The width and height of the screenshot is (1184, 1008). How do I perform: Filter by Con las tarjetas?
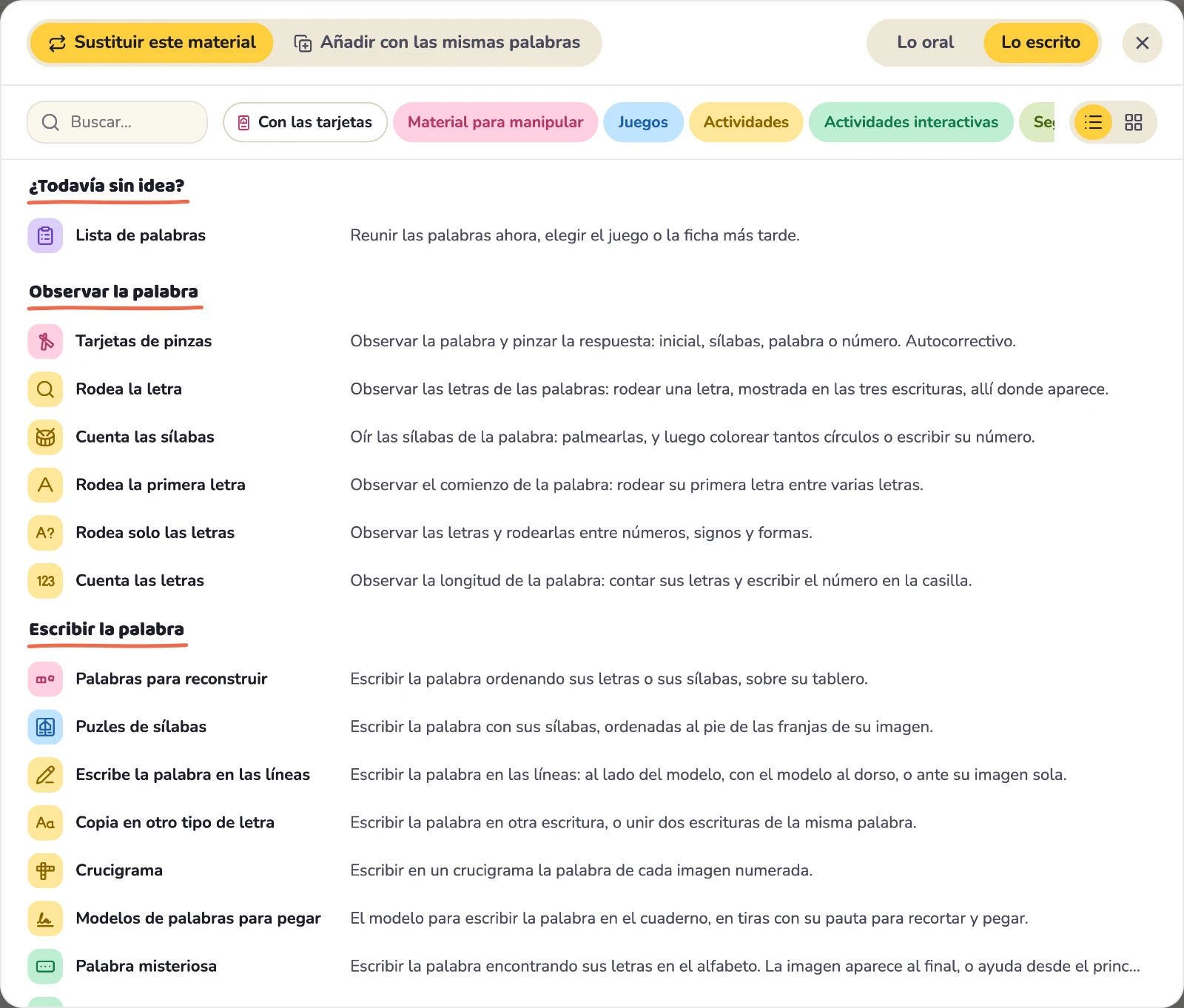[305, 122]
